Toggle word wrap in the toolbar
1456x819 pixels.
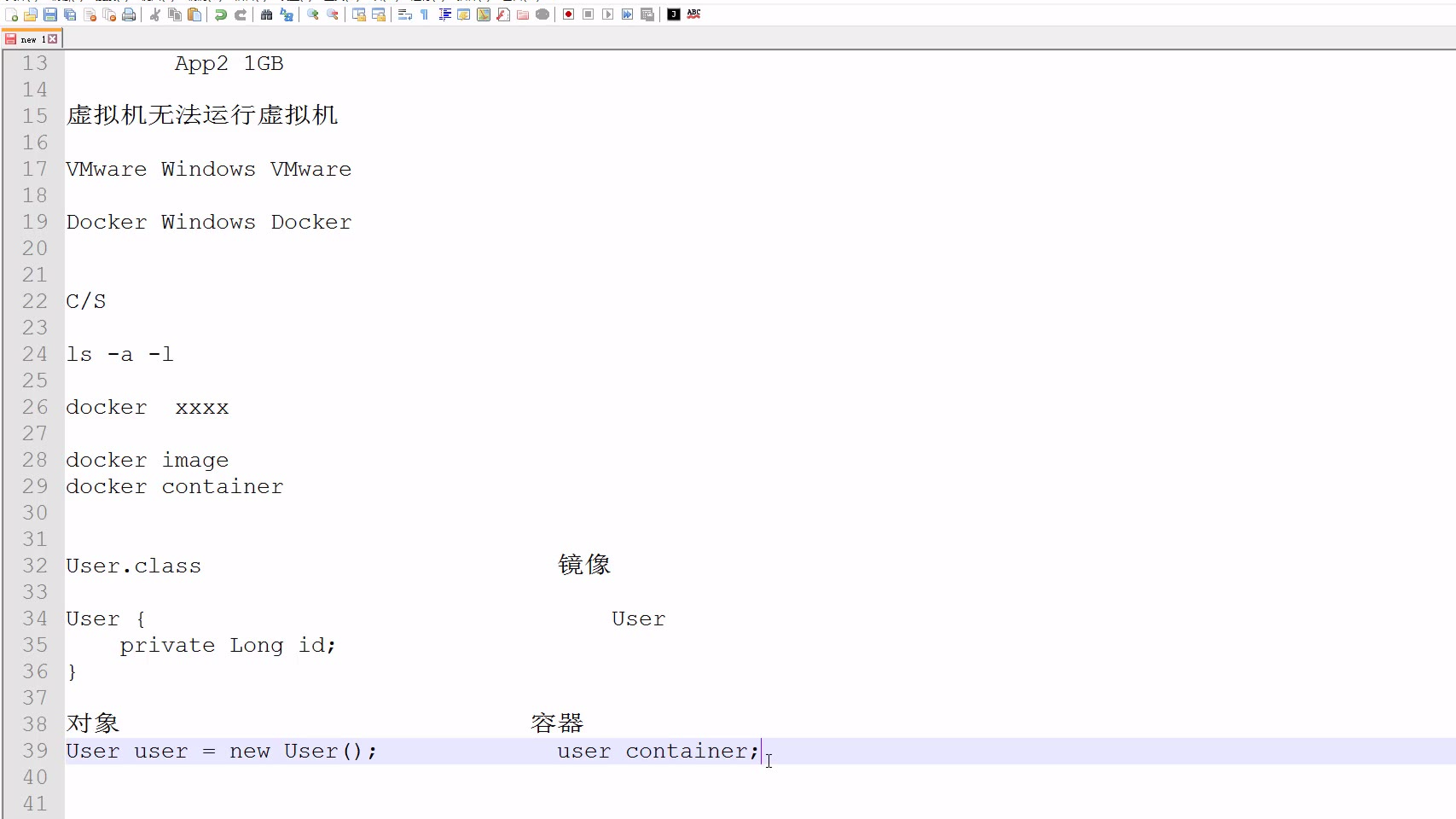(405, 15)
